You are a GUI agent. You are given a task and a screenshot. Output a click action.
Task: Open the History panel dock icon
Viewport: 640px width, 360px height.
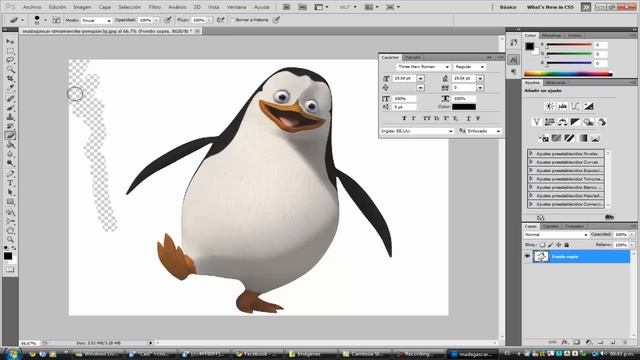point(513,42)
